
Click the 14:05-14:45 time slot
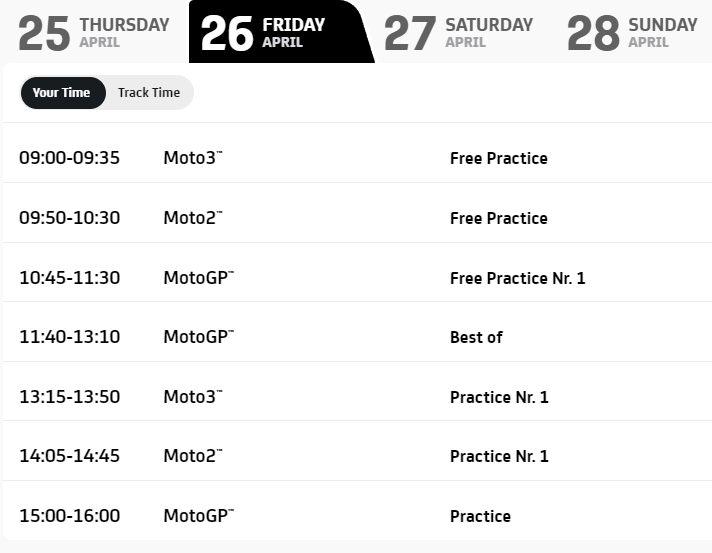(69, 456)
